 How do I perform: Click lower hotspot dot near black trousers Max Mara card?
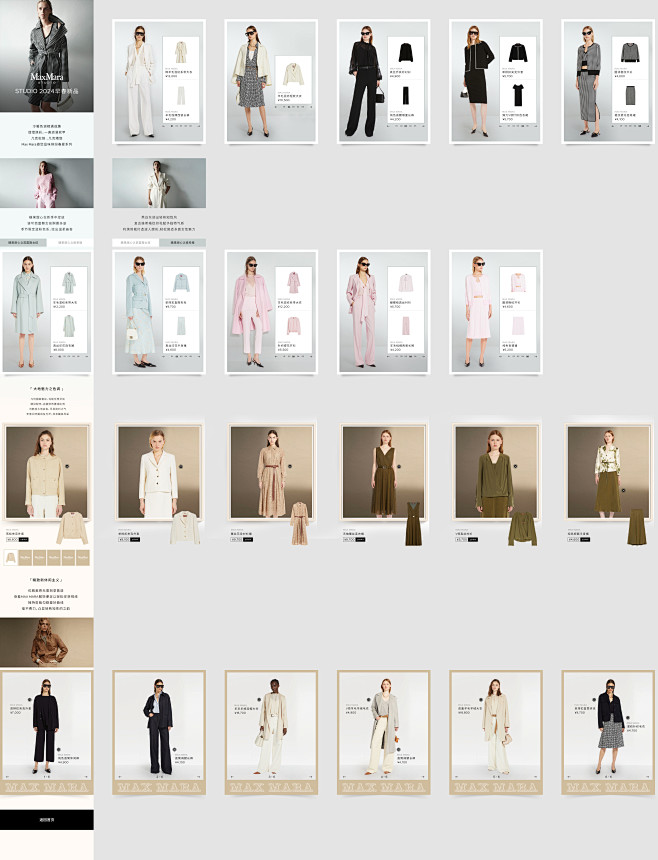point(61,749)
